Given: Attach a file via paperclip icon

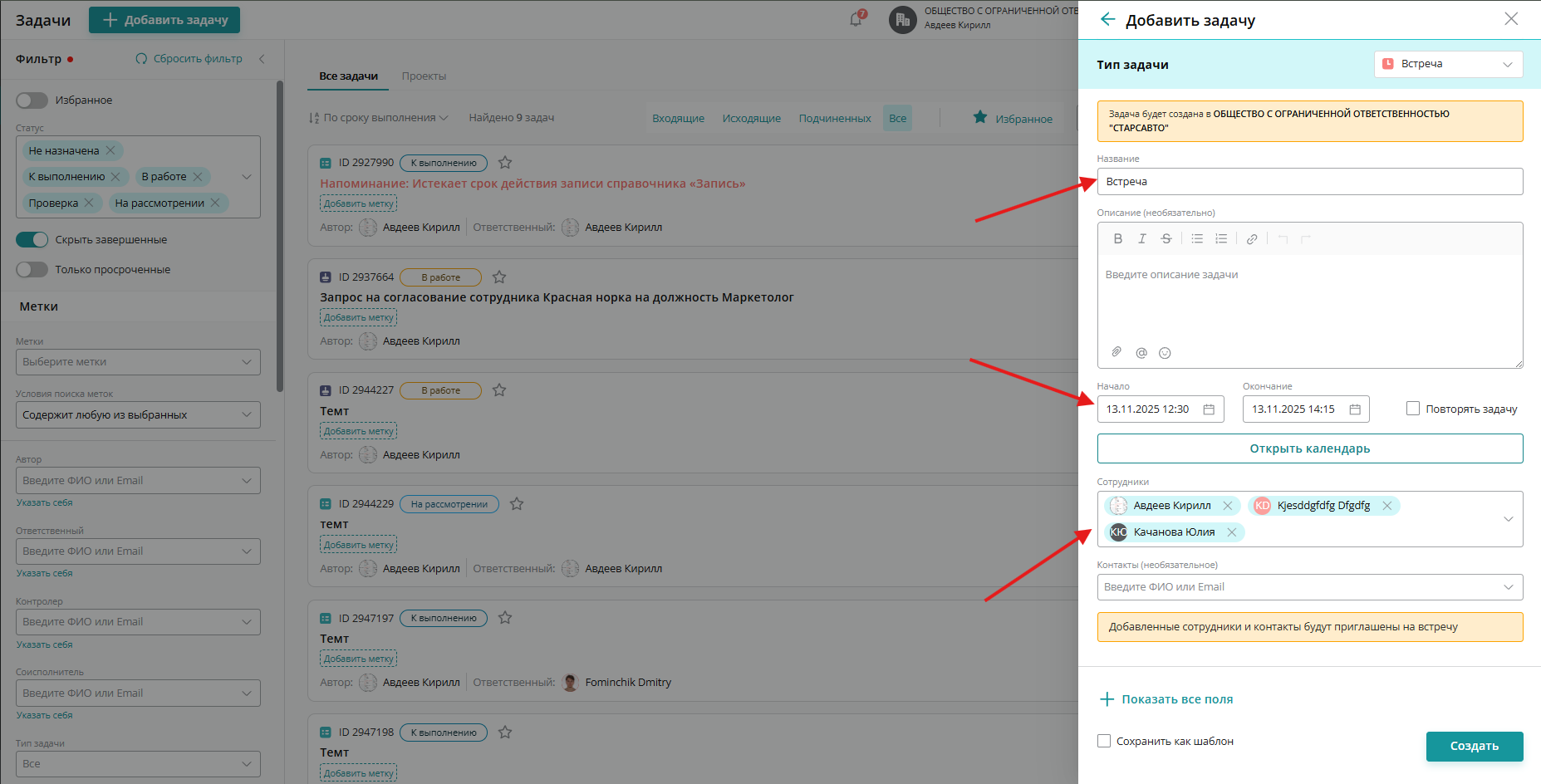Looking at the screenshot, I should coord(1117,352).
